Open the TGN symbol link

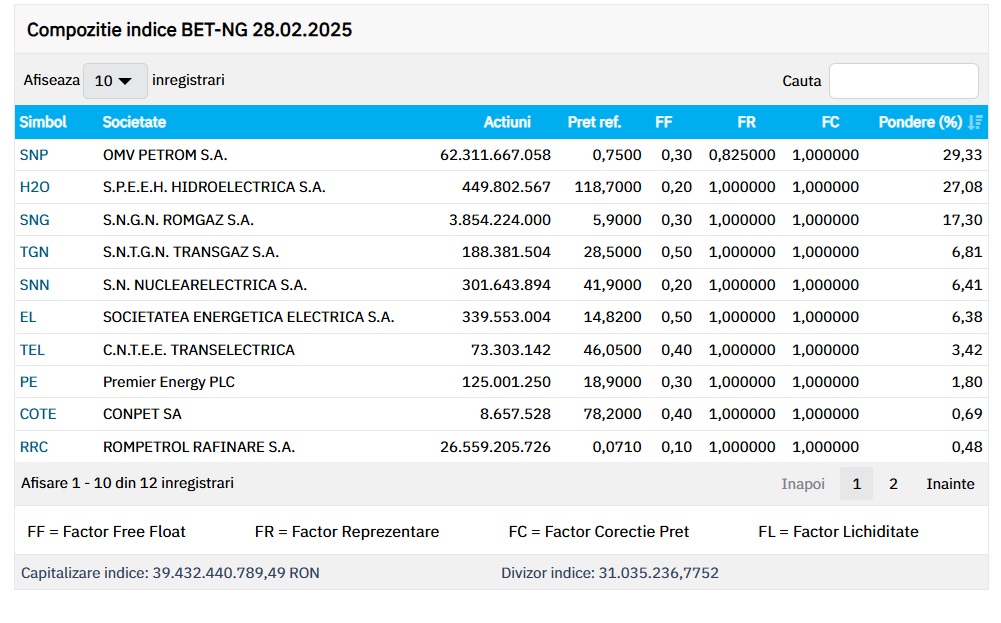tap(34, 252)
